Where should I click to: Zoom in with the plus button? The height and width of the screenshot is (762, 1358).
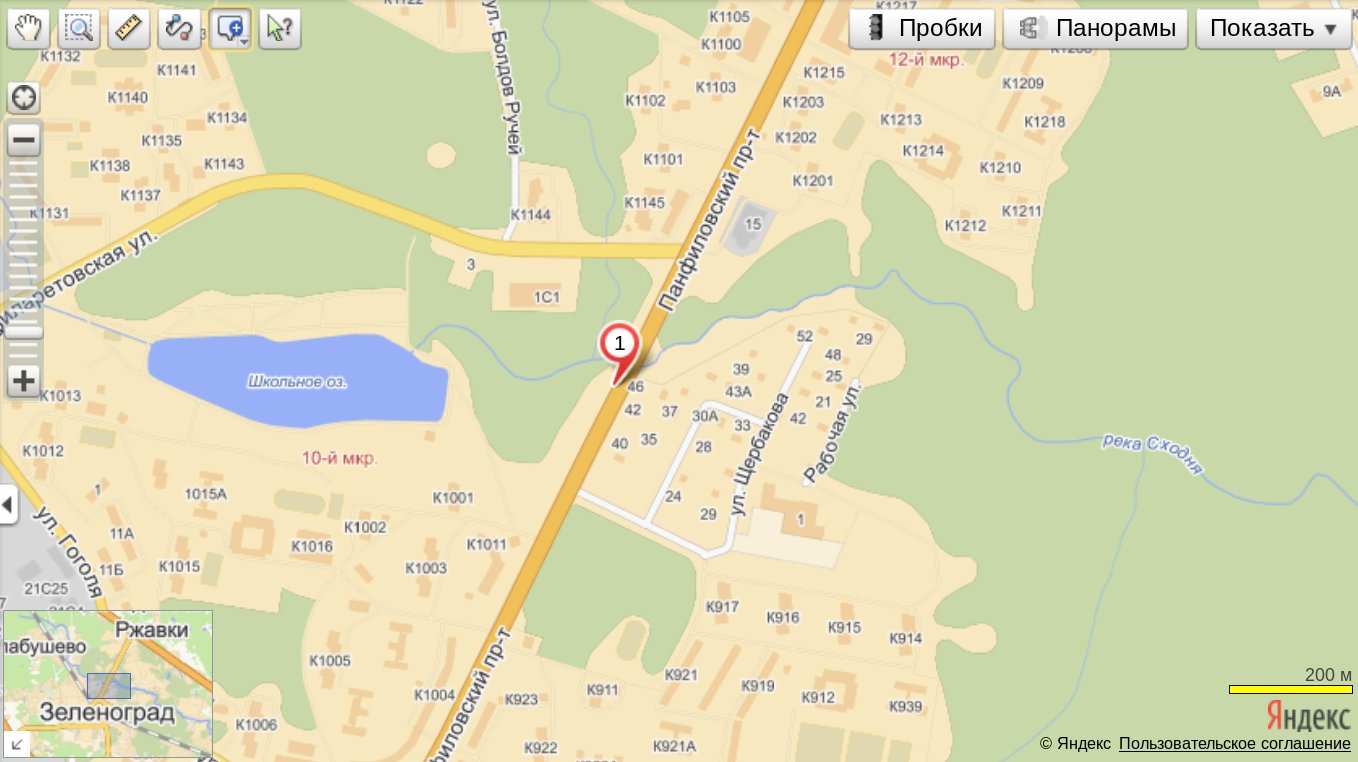click(x=23, y=381)
